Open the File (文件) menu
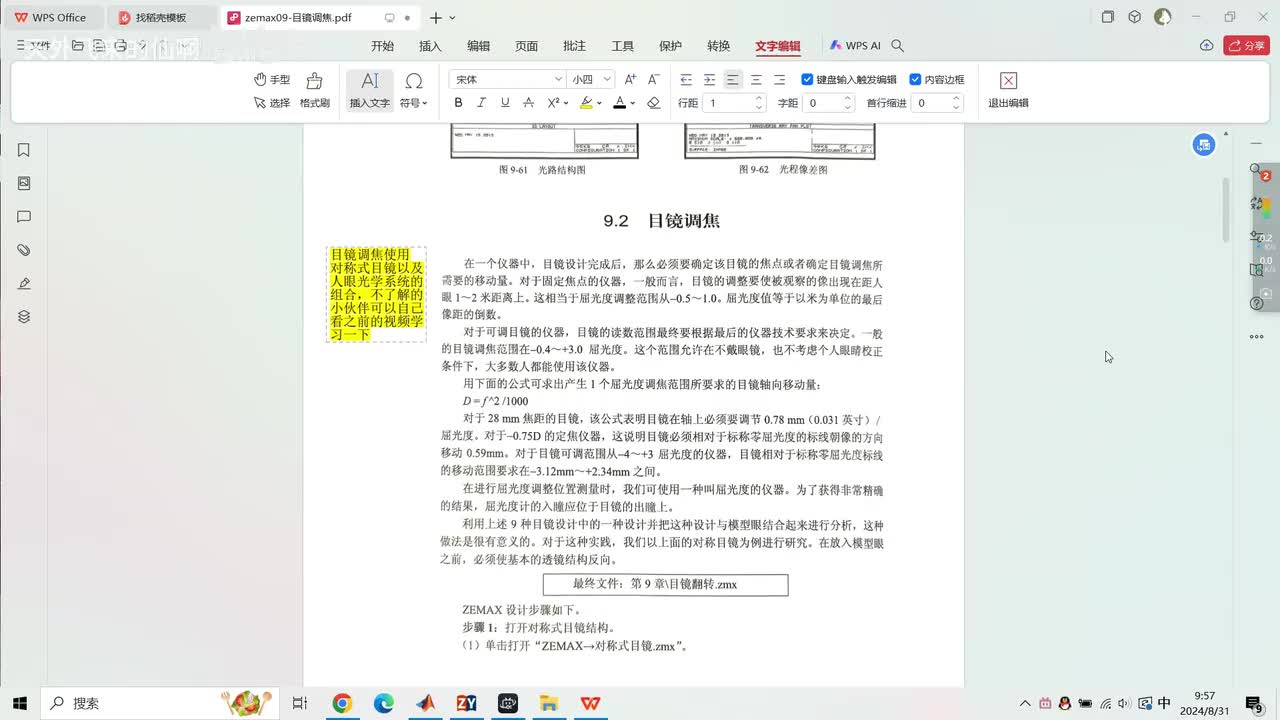The image size is (1280, 720). (34, 46)
